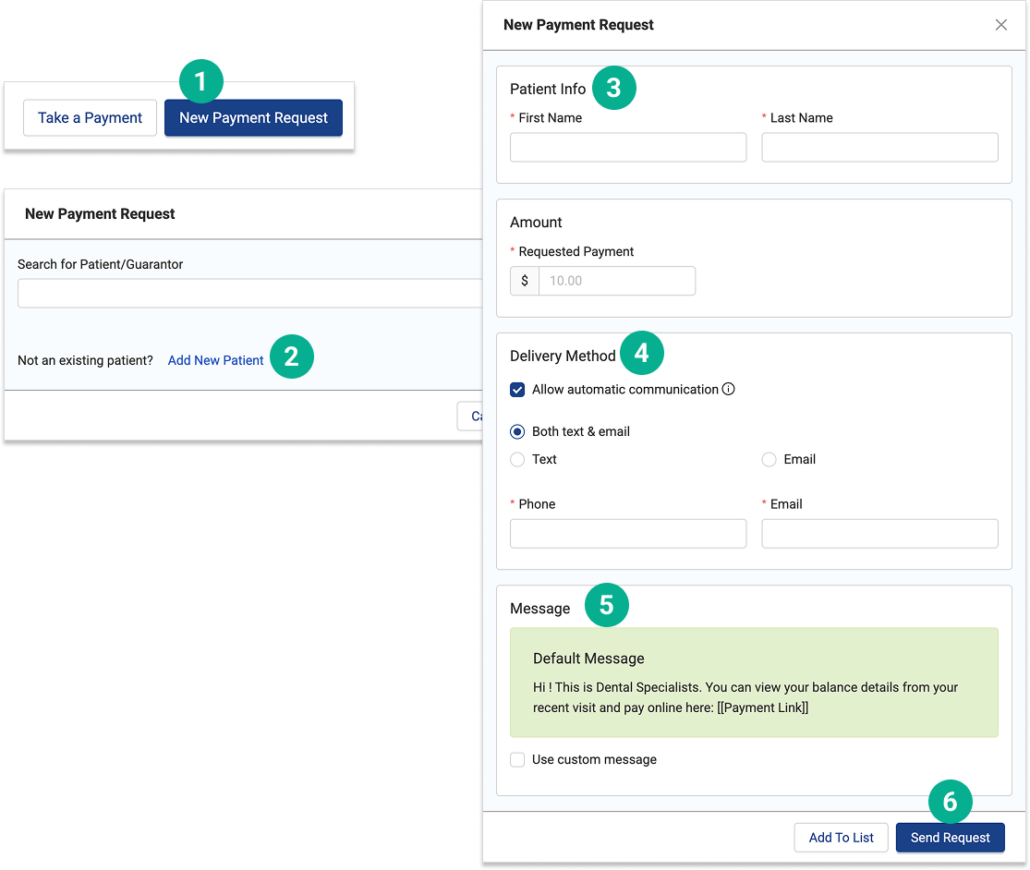
Task: Click into the Requested Payment amount field
Action: coord(616,281)
